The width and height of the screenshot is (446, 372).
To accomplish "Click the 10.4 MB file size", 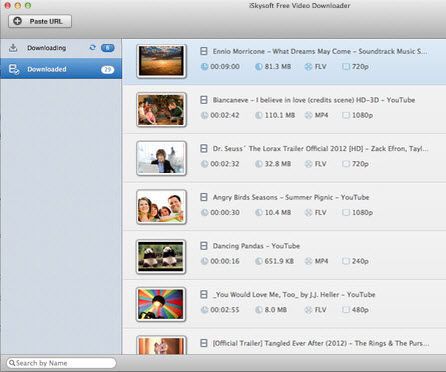I will pyautogui.click(x=278, y=213).
